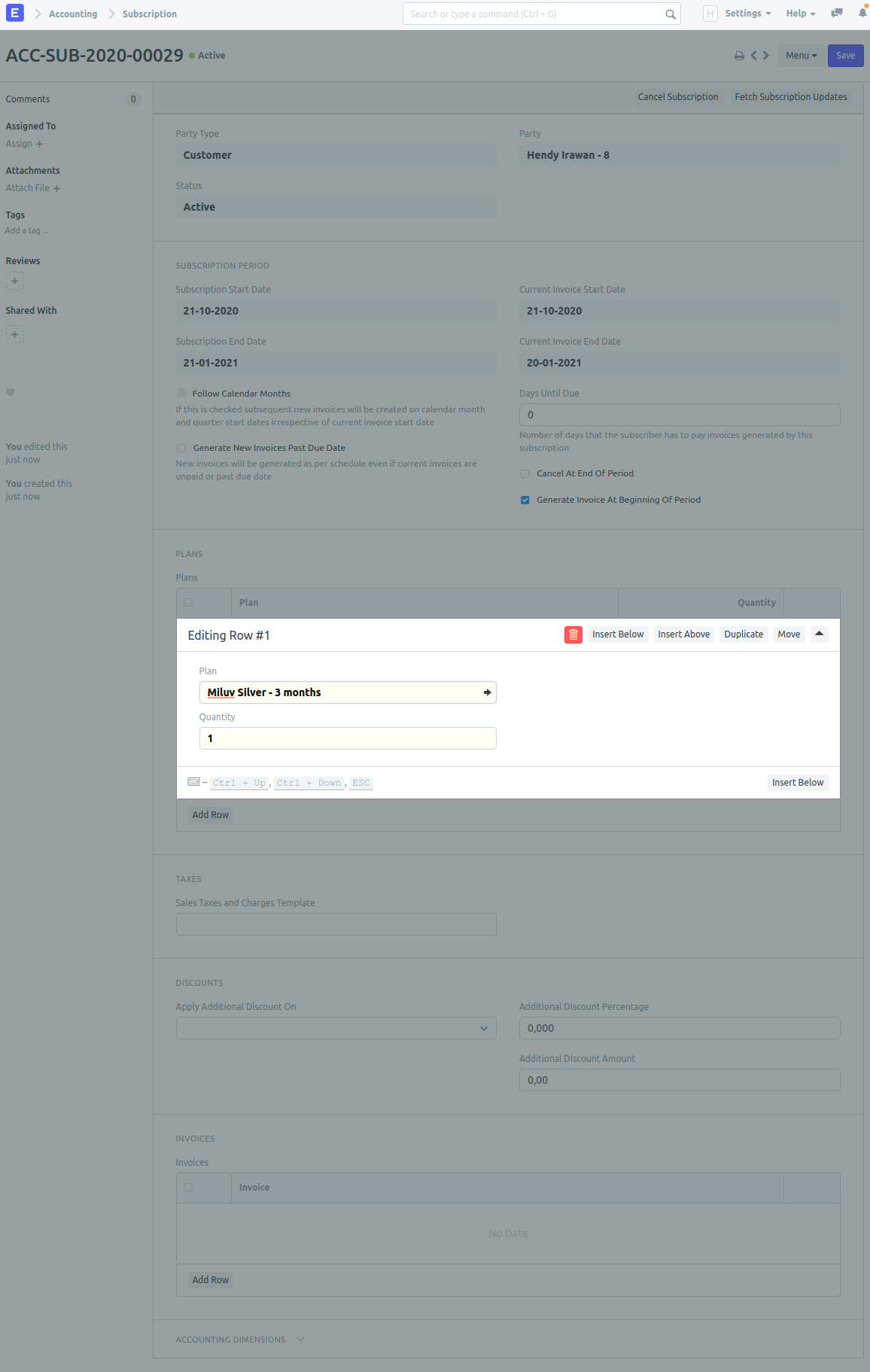Expand Accounting Dimensions section
Image resolution: width=870 pixels, height=1372 pixels.
(240, 1340)
